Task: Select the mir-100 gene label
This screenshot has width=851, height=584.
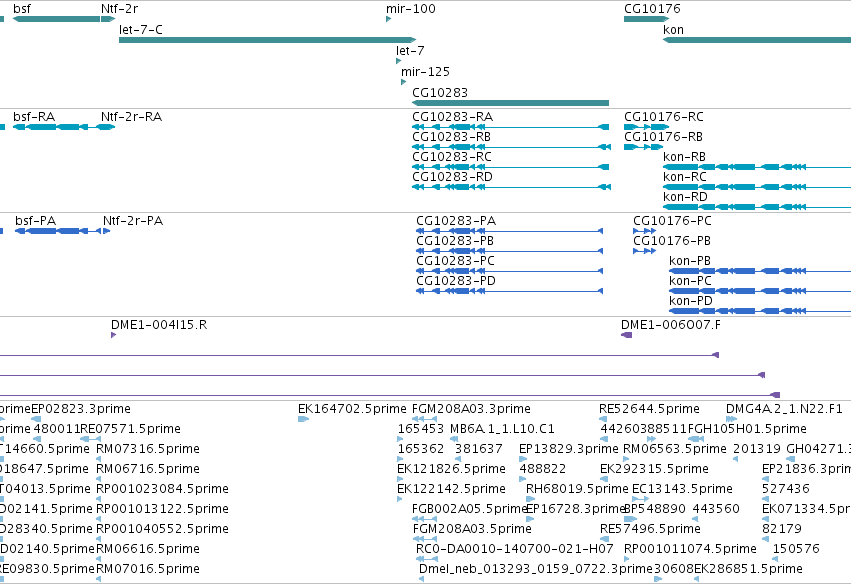Action: pyautogui.click(x=410, y=9)
